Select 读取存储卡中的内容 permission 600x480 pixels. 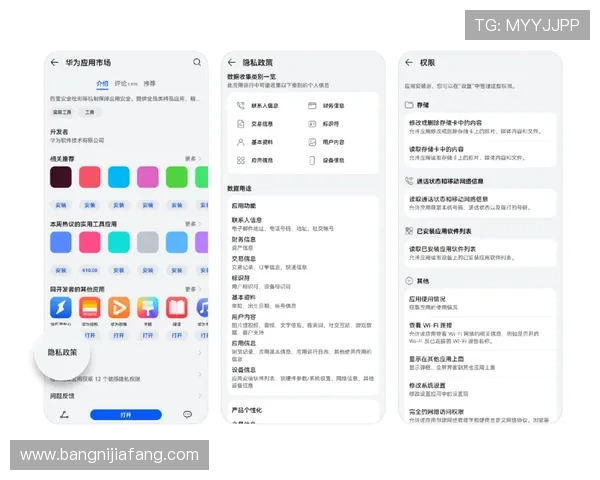pos(480,153)
